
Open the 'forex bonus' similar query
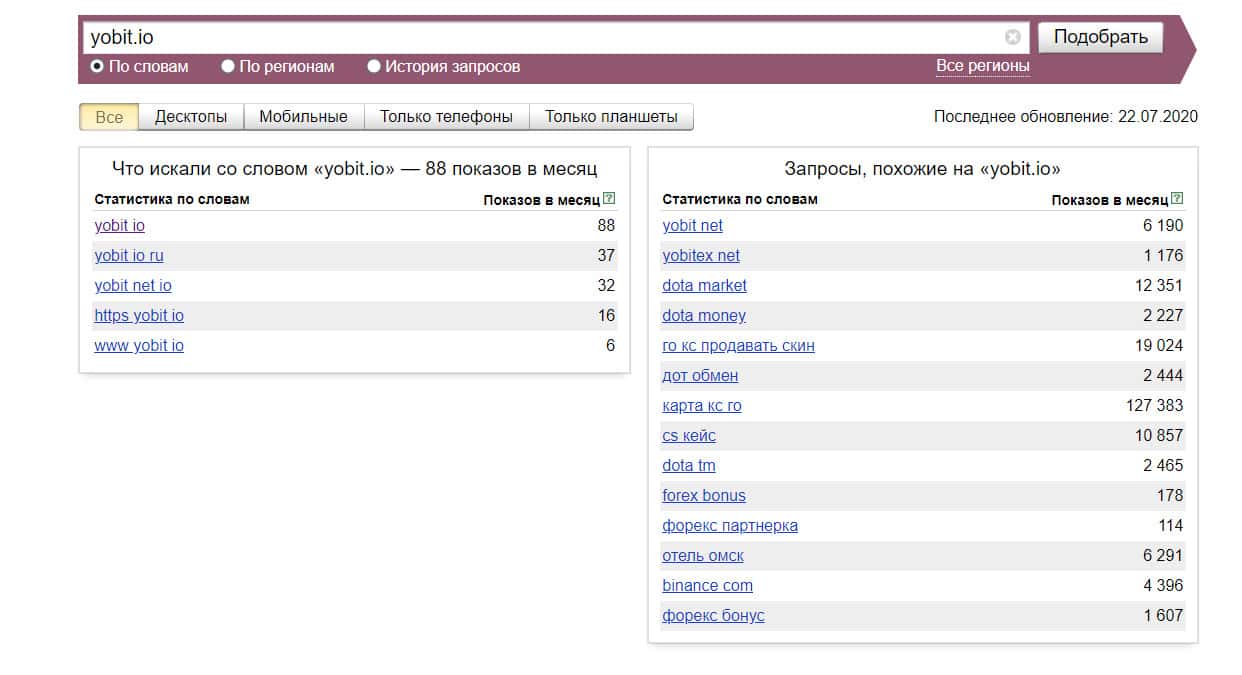point(704,496)
